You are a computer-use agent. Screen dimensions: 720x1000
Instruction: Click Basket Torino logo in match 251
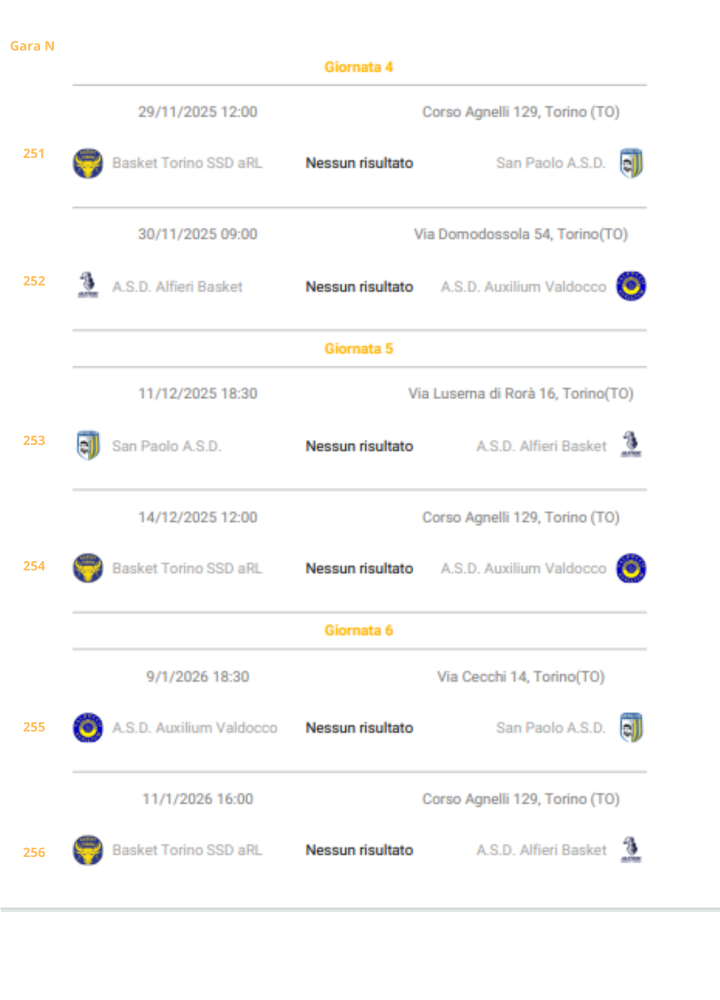pyautogui.click(x=88, y=163)
